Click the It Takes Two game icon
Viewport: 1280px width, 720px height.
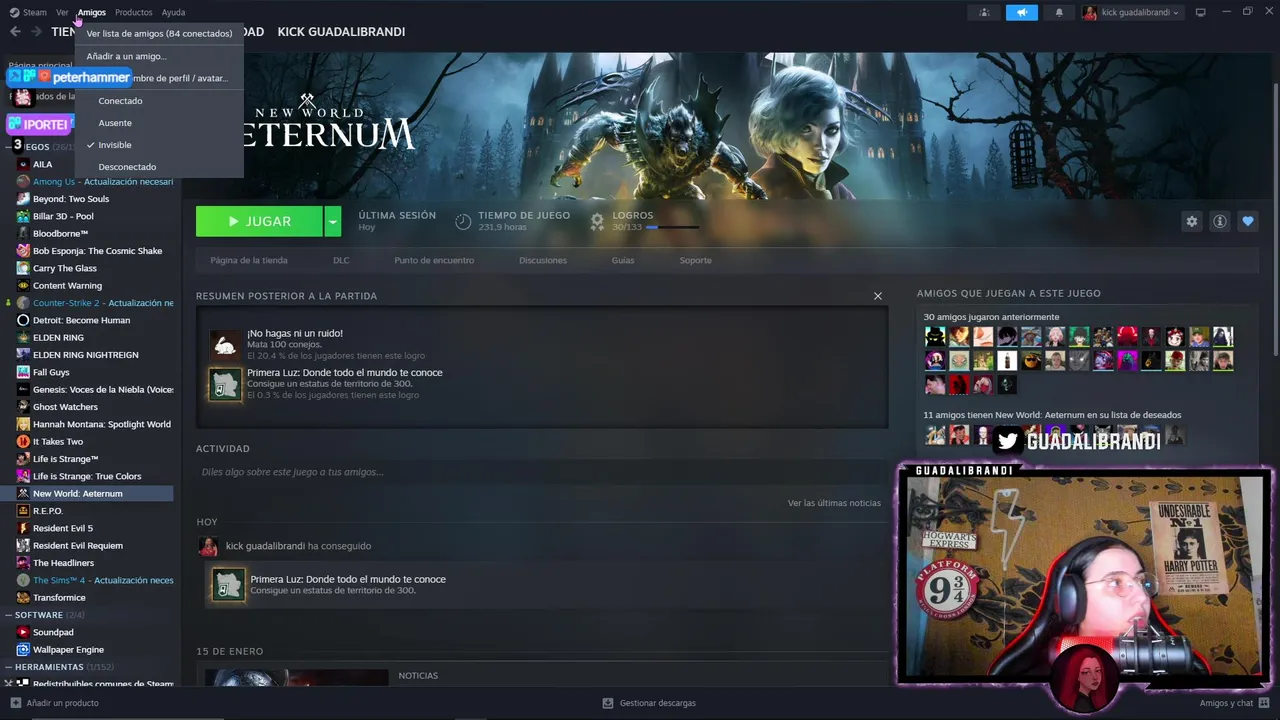coord(23,442)
